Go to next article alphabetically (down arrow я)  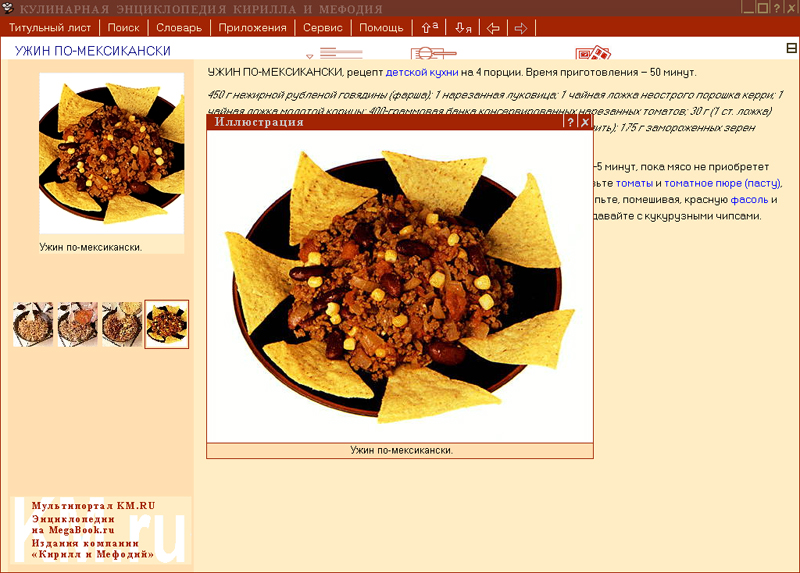pos(463,28)
